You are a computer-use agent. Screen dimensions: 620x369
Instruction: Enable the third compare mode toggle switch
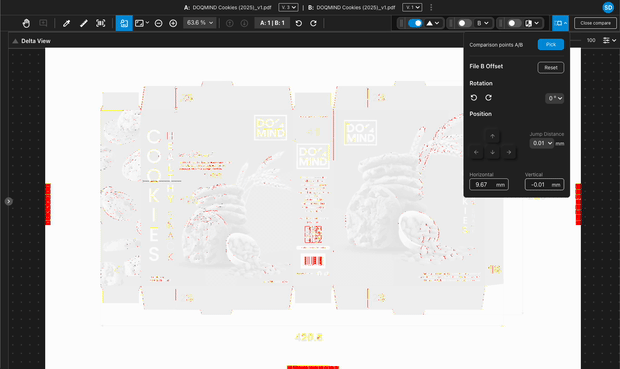coord(513,23)
